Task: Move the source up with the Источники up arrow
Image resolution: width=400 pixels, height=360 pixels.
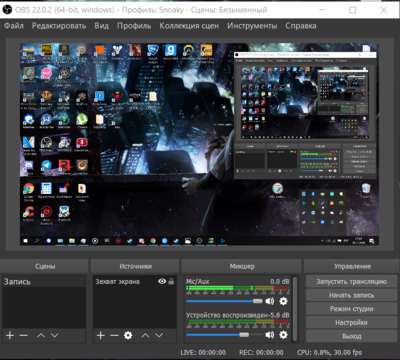Action: coord(145,335)
